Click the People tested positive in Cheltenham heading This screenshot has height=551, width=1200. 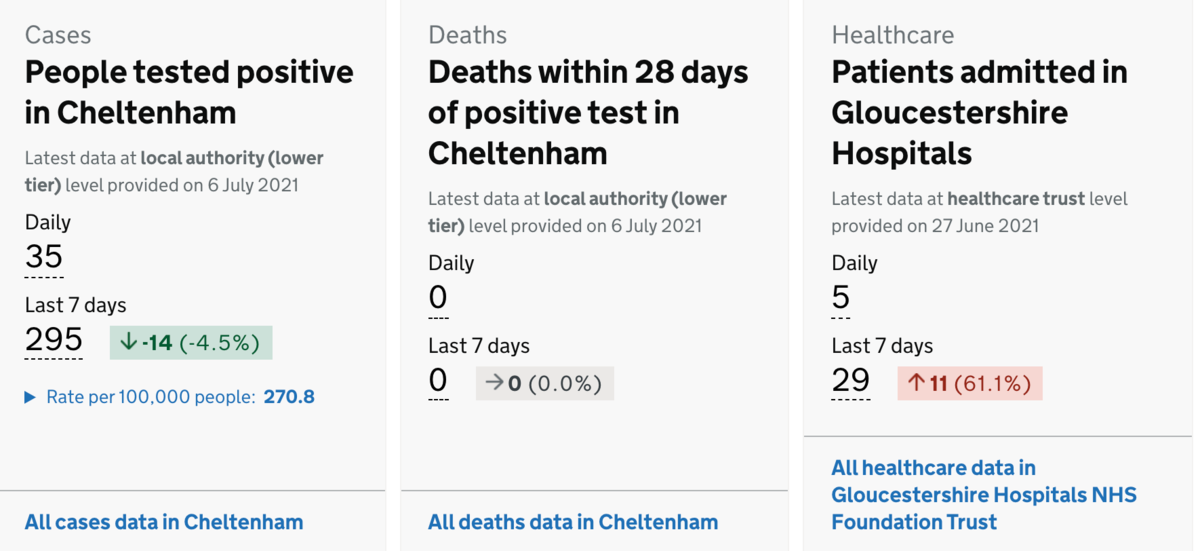tap(189, 92)
